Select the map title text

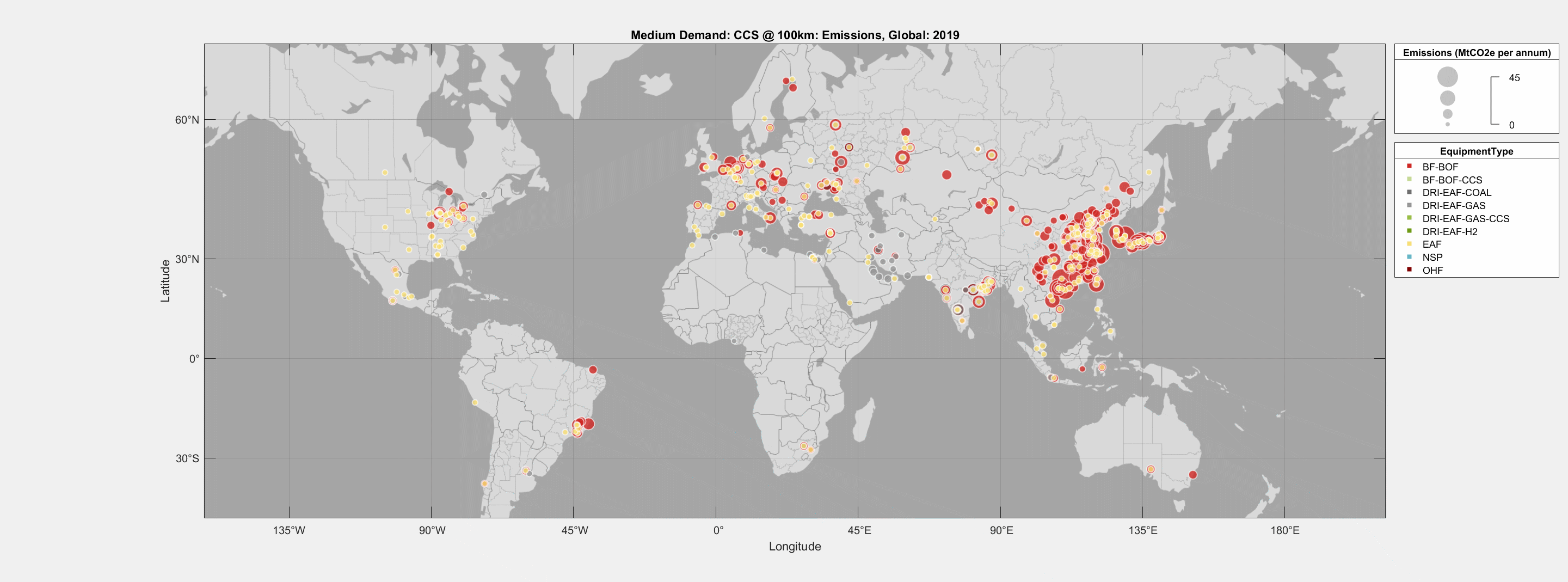[795, 35]
